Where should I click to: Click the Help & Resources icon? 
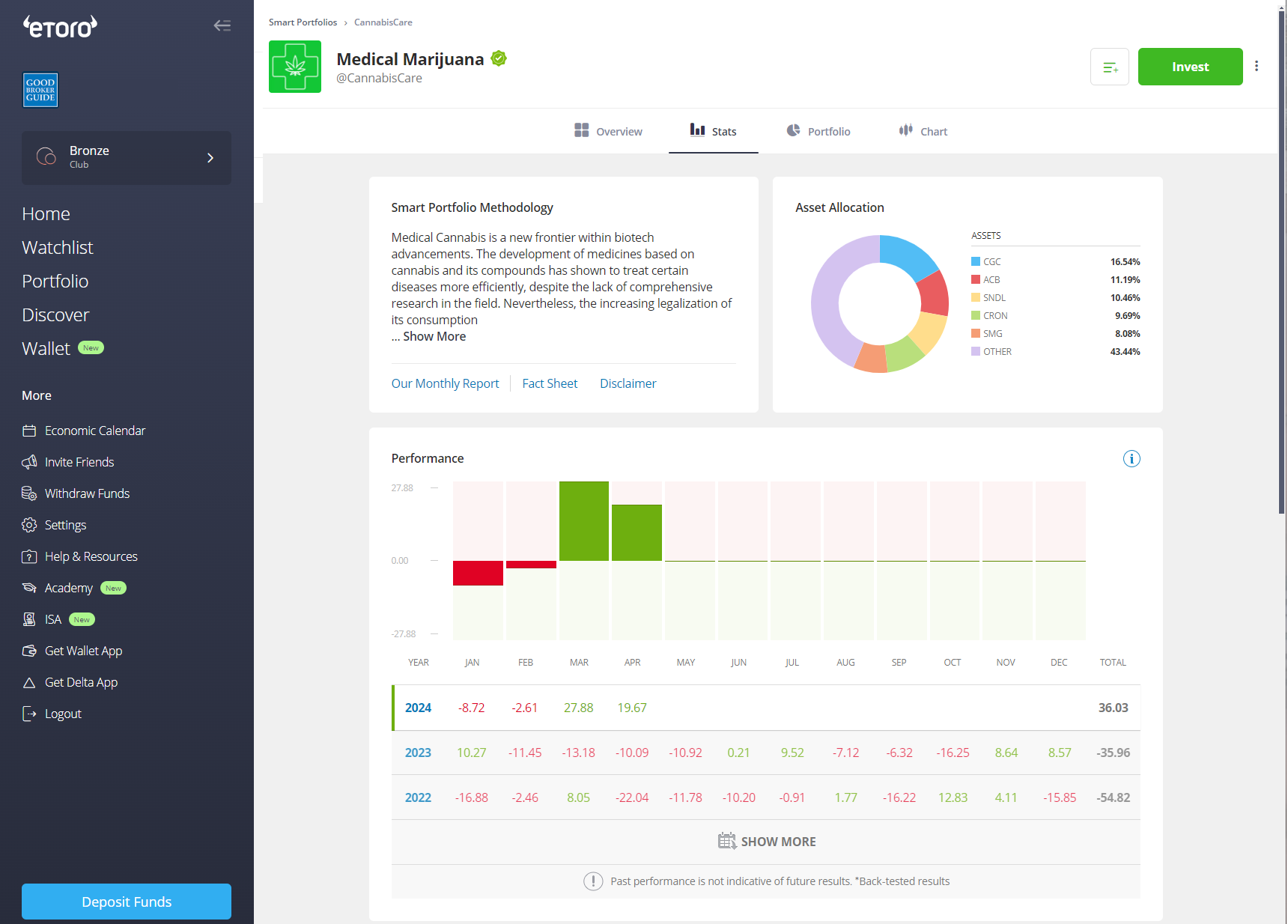[x=29, y=556]
